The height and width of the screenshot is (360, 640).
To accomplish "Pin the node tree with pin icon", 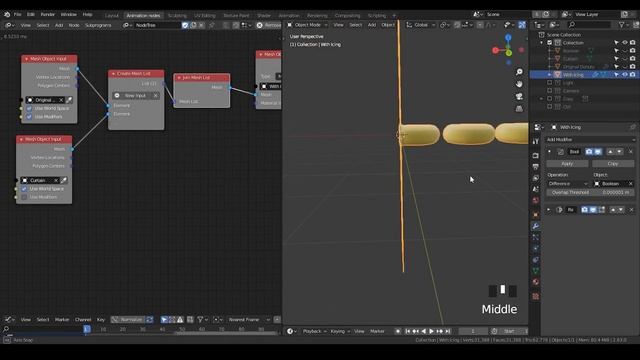I will click(x=211, y=25).
